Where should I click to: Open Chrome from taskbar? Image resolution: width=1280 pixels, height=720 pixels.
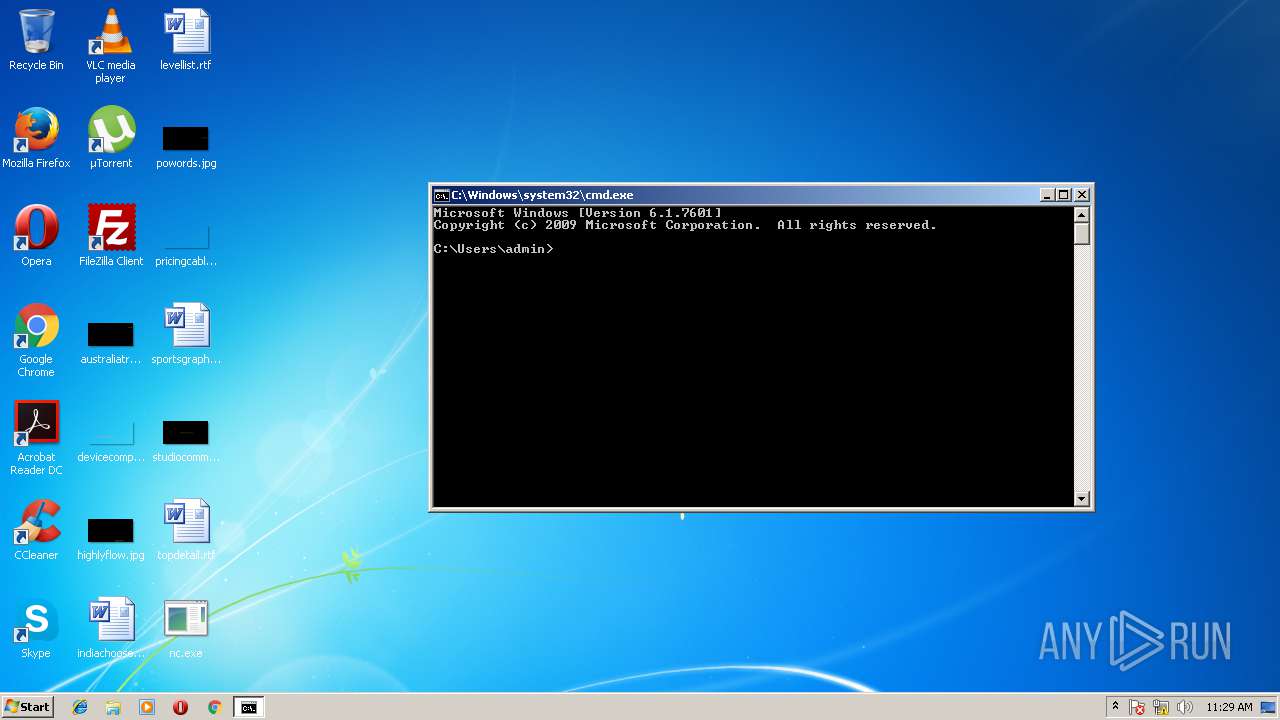[x=214, y=707]
